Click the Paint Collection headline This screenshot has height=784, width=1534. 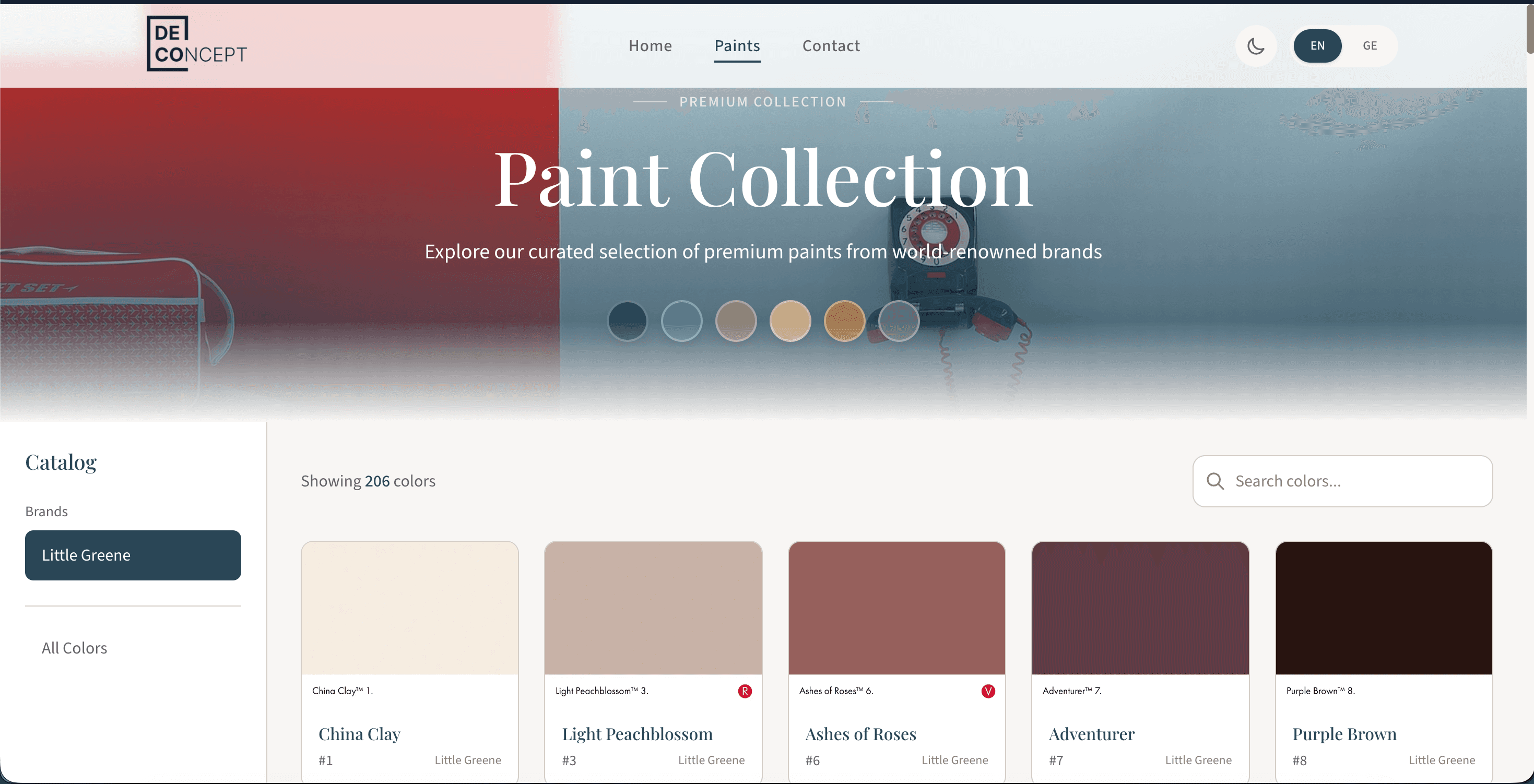click(x=763, y=179)
